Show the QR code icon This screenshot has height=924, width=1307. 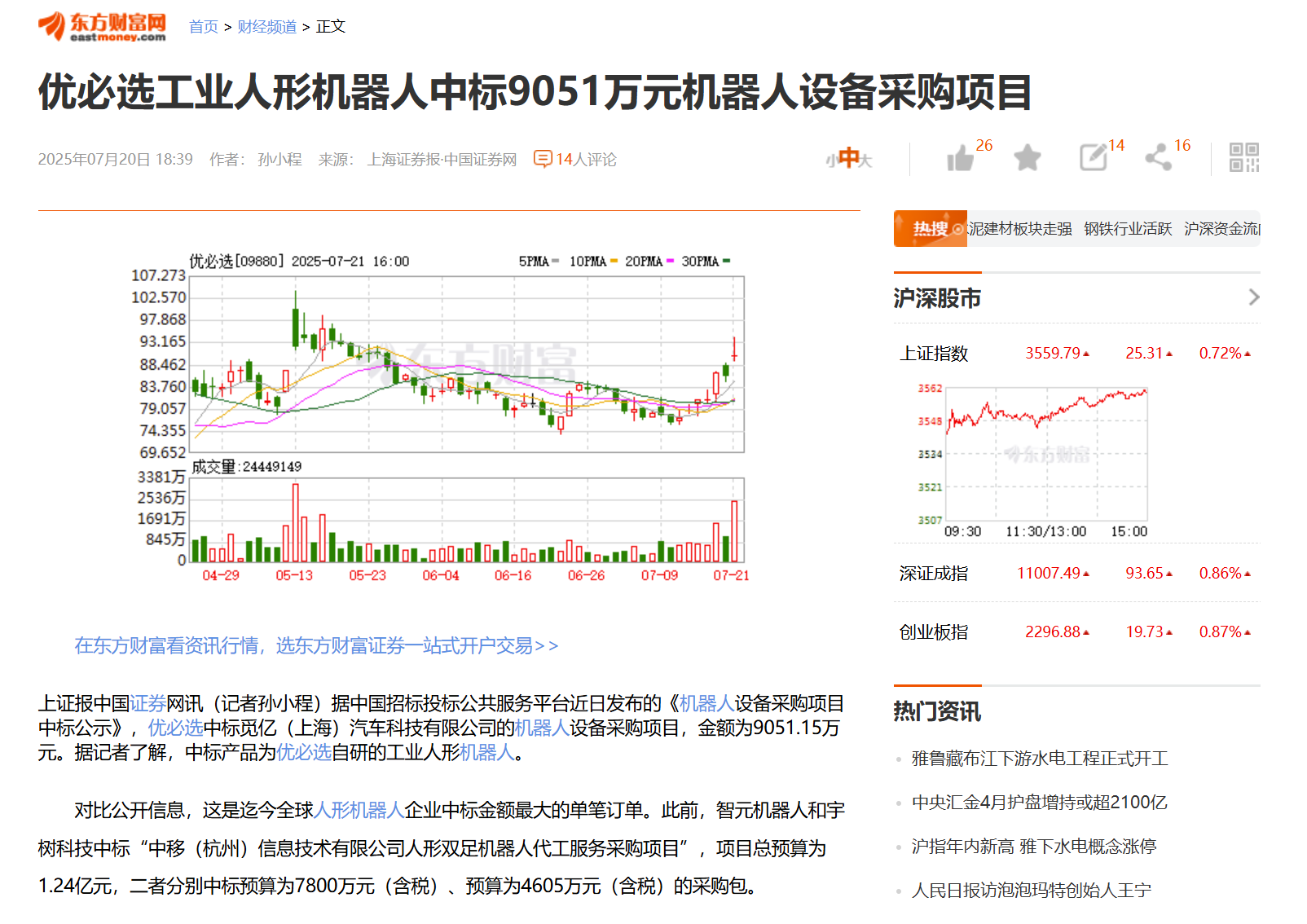click(1244, 157)
